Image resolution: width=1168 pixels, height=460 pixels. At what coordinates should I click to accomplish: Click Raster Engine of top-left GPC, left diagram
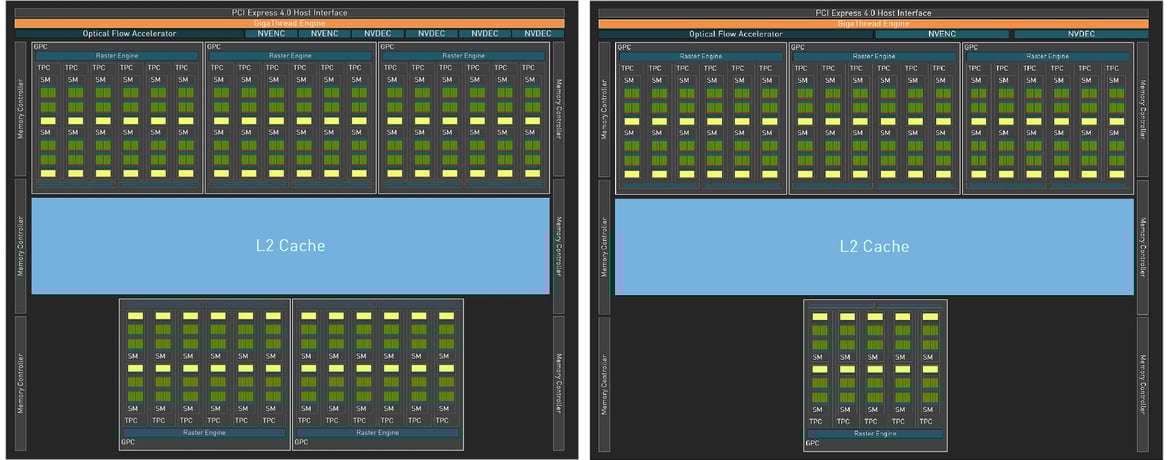[x=117, y=56]
